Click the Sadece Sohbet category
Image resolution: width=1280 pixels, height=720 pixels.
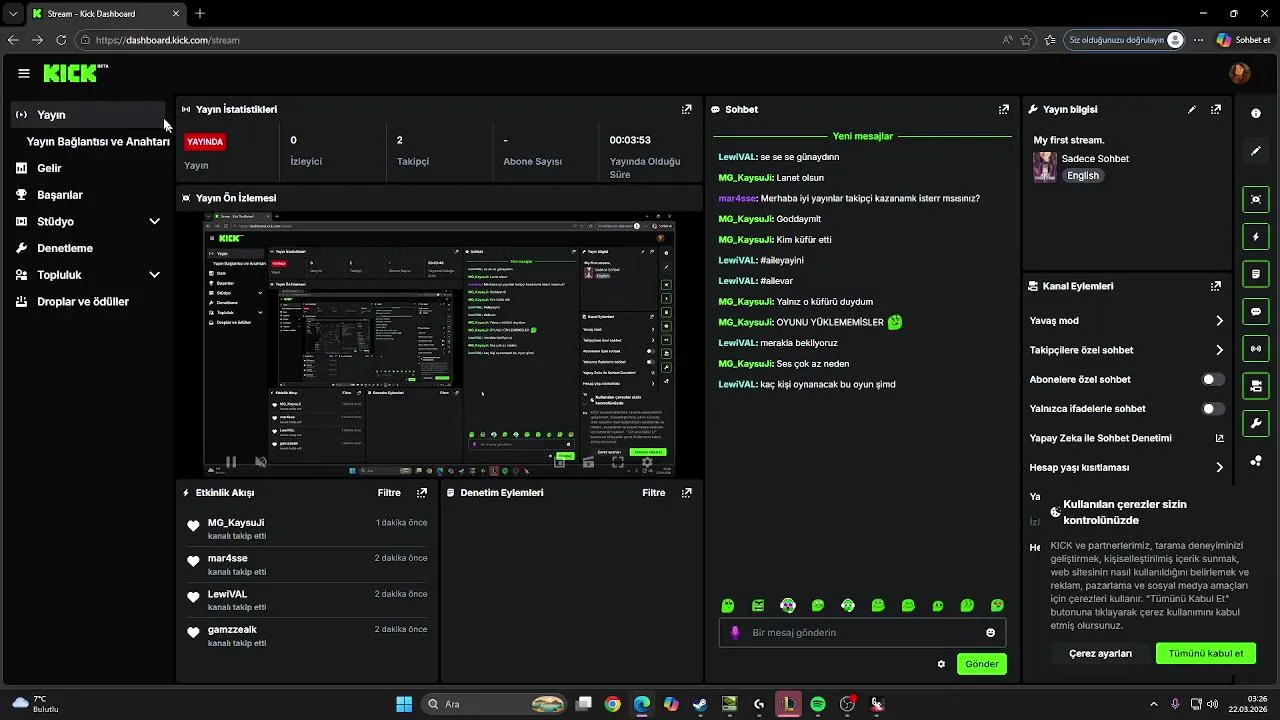(1095, 159)
